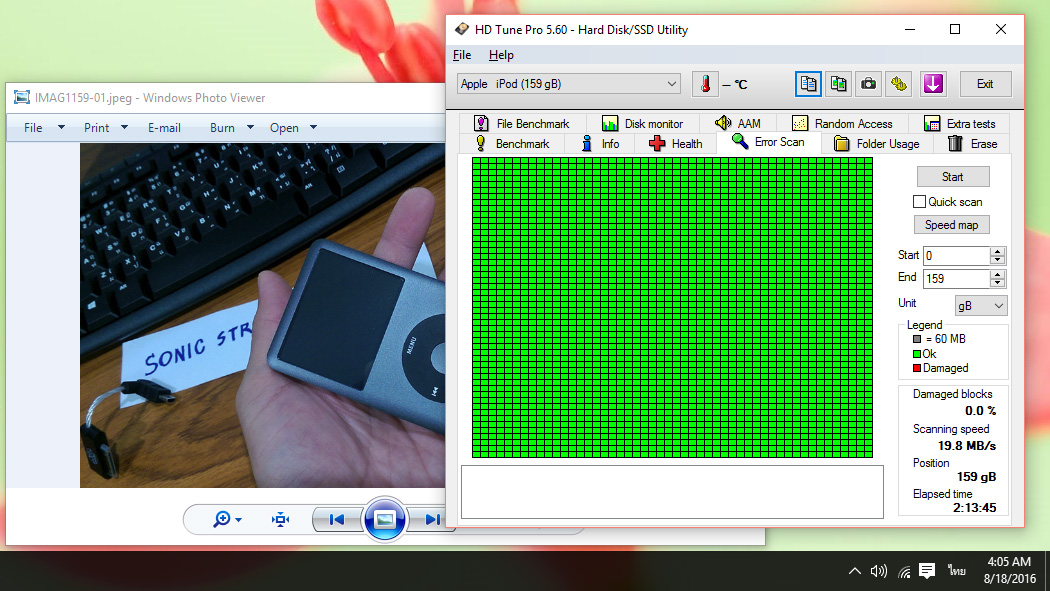Viewport: 1050px width, 591px height.
Task: Click the thermometer temperature icon
Action: [705, 84]
